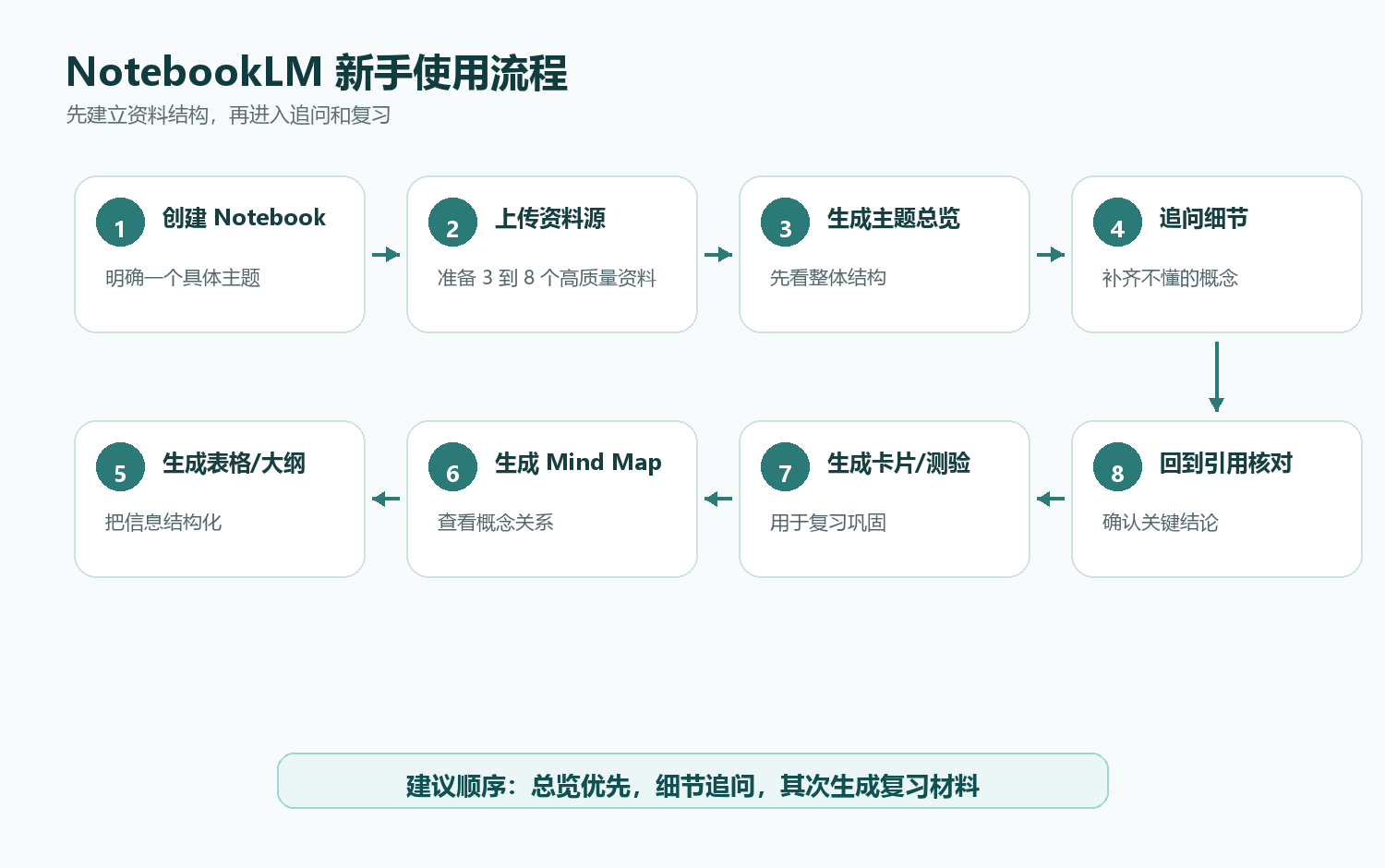Screen dimensions: 1385x868
Task: Click the heading "生成卡片/测验"
Action: [898, 463]
